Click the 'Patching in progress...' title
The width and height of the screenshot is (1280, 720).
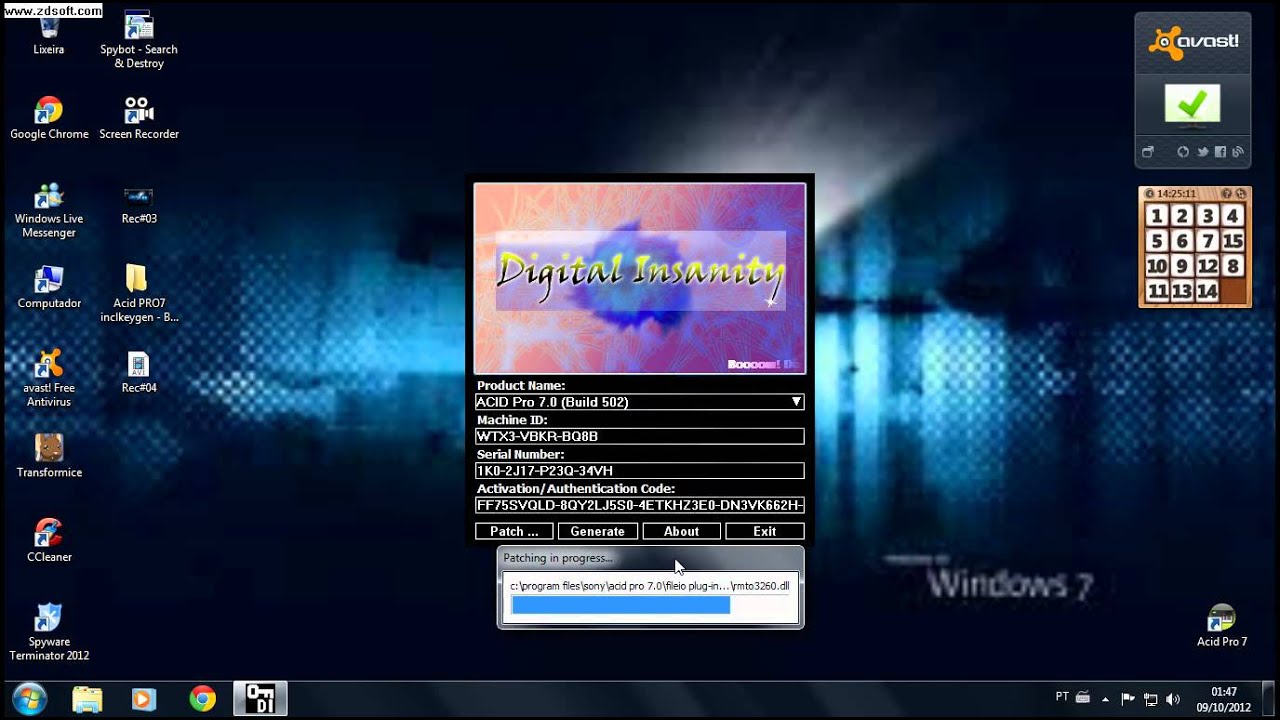pos(558,558)
